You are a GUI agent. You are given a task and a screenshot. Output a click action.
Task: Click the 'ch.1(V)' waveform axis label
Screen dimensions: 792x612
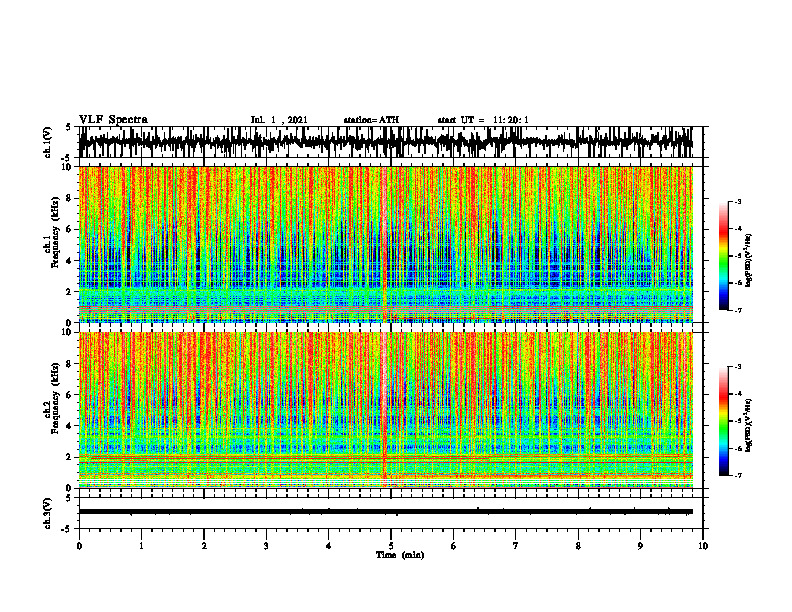click(x=47, y=142)
